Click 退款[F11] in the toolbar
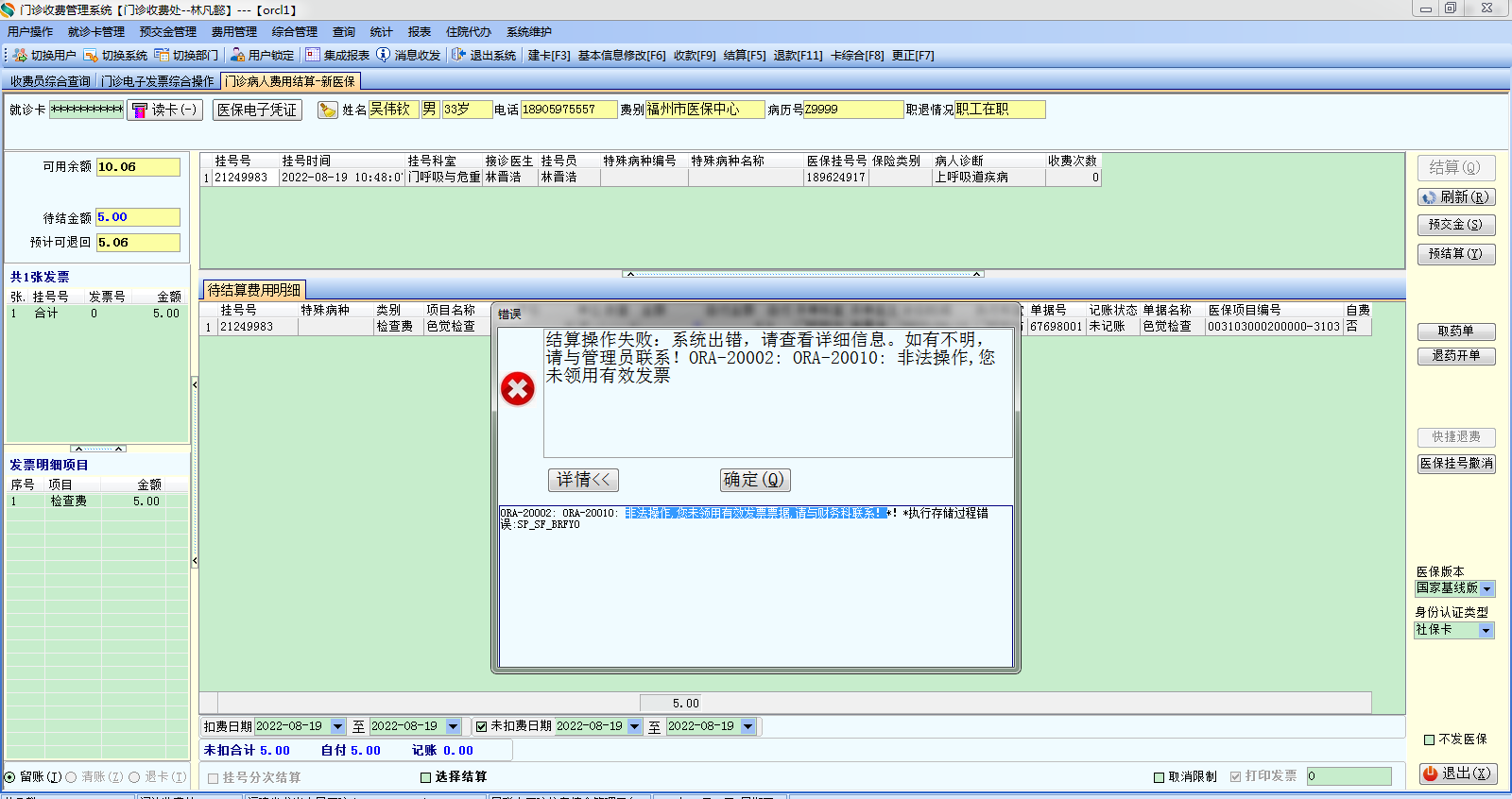Screen dimensions: 1512x799 799,56
